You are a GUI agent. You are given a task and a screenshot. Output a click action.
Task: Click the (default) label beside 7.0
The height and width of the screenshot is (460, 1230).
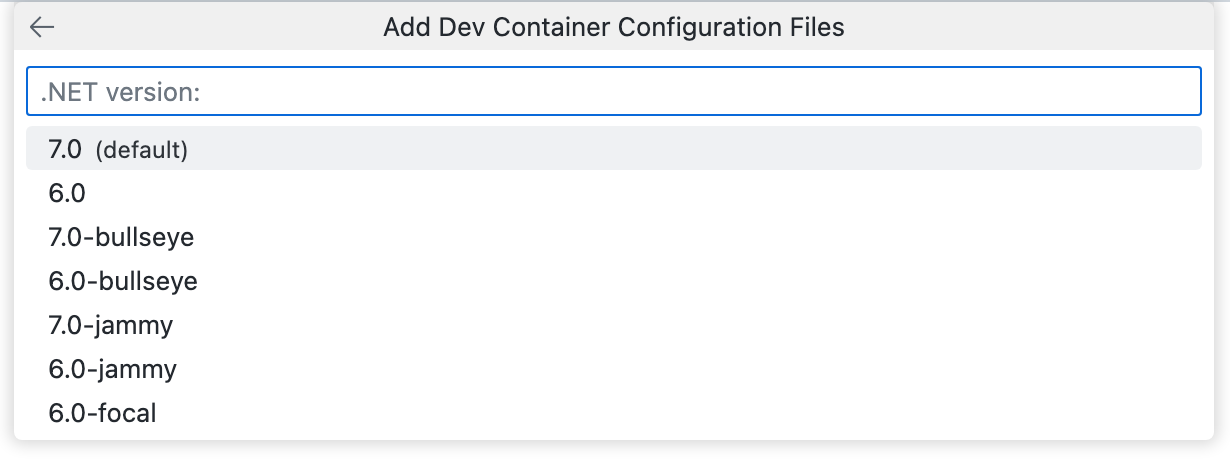[142, 150]
